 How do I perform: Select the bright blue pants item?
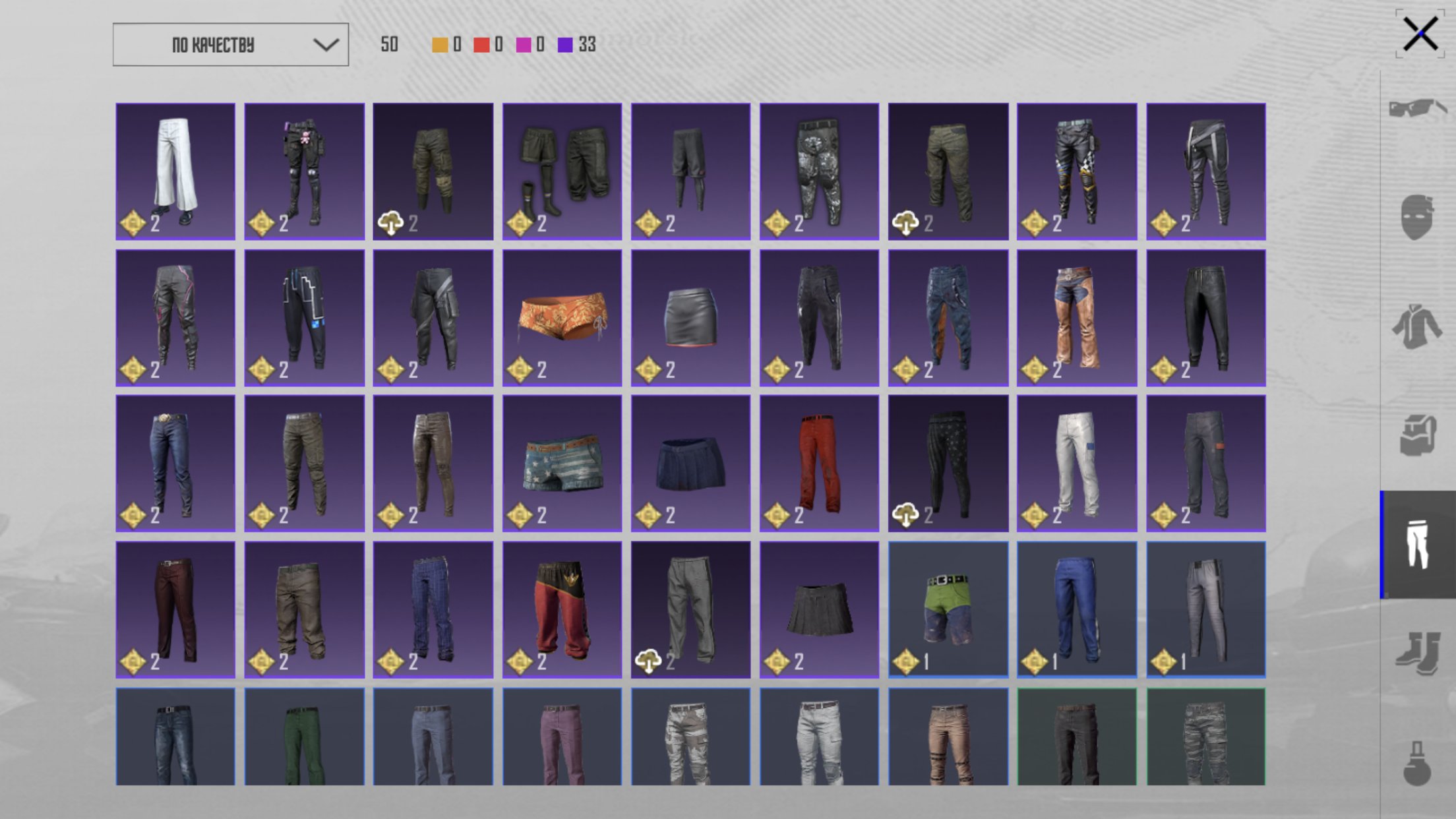click(1077, 610)
